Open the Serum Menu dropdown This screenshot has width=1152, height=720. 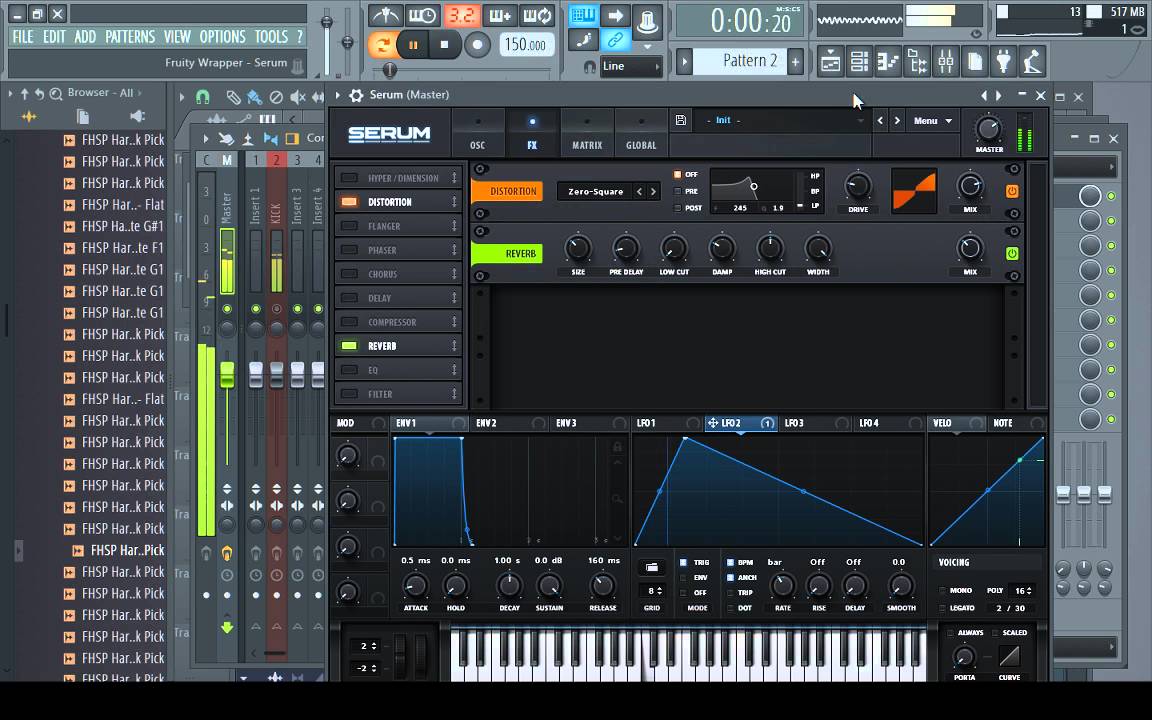[932, 120]
